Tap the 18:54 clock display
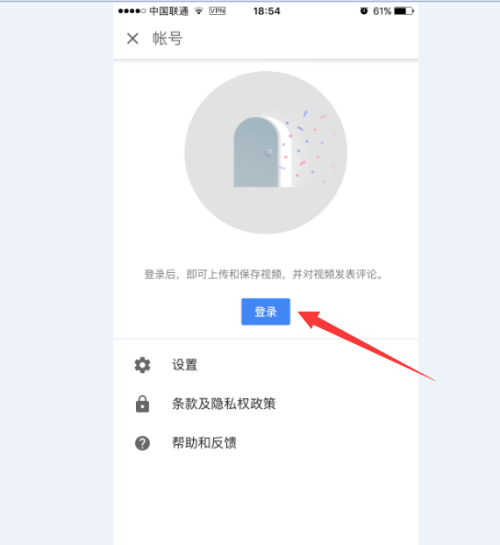This screenshot has width=500, height=545. pyautogui.click(x=267, y=11)
